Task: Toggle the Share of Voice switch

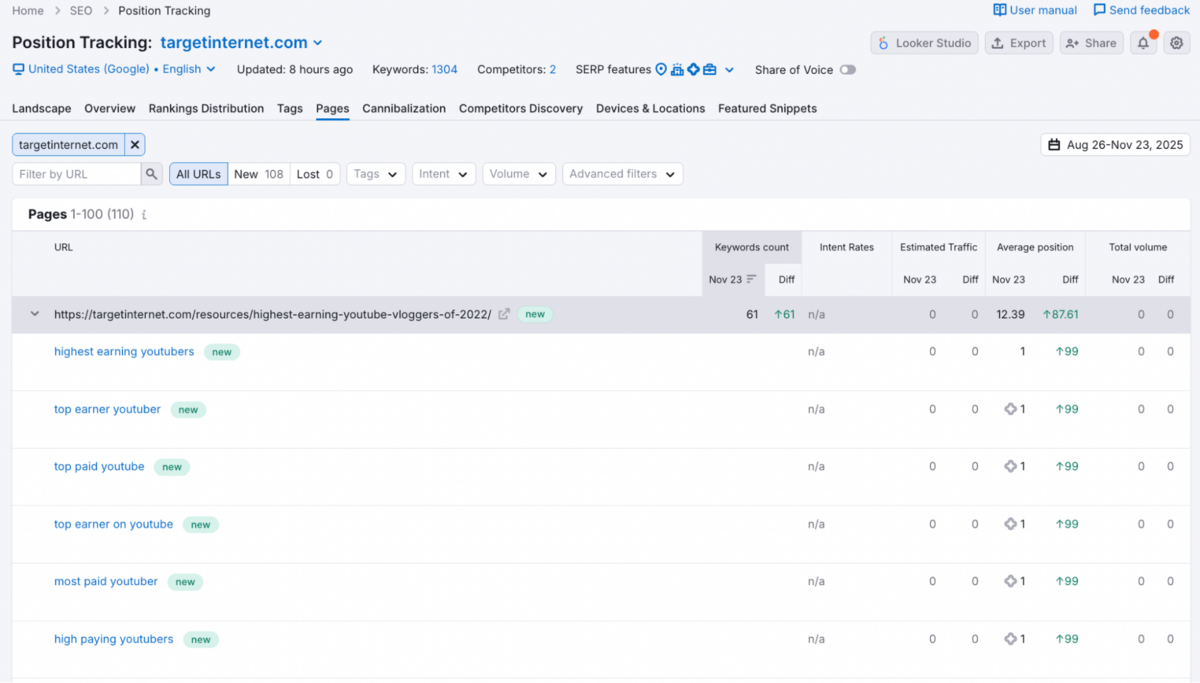Action: click(848, 70)
